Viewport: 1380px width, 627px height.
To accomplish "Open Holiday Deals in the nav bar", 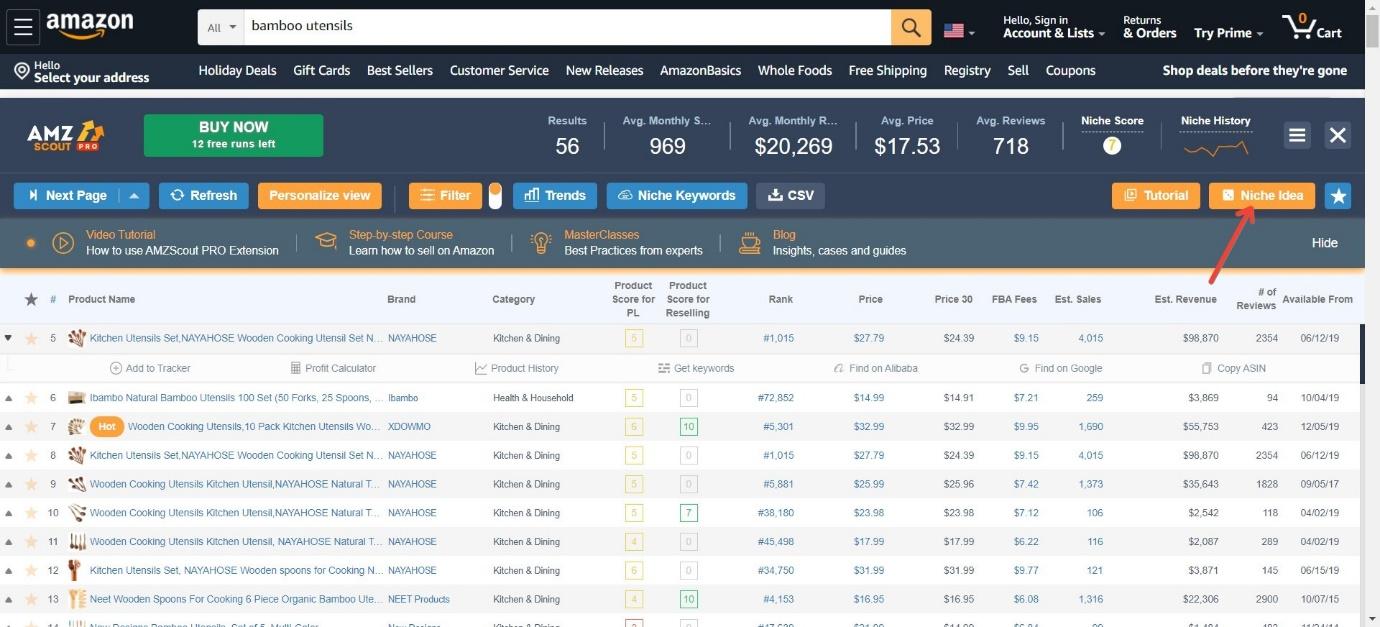I will (x=237, y=71).
